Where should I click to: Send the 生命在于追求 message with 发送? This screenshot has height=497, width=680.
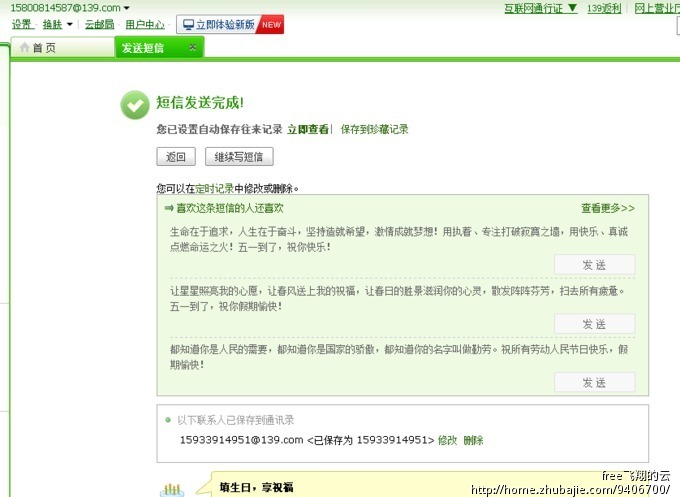[595, 265]
